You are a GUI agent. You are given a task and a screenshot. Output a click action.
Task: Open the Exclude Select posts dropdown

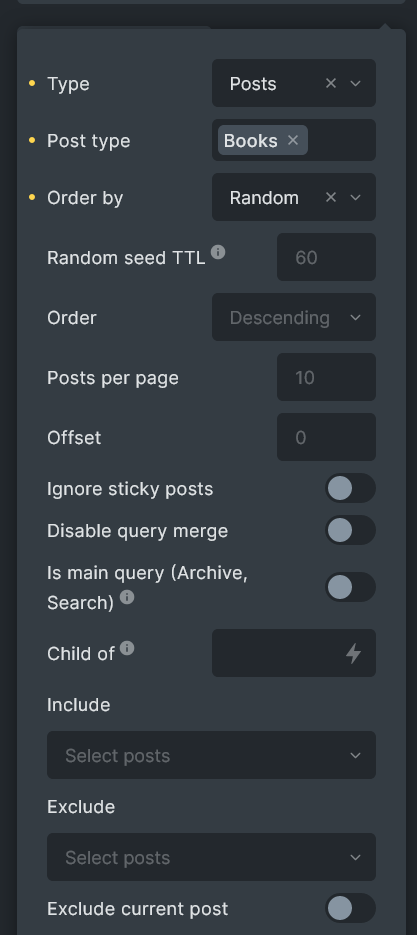211,857
